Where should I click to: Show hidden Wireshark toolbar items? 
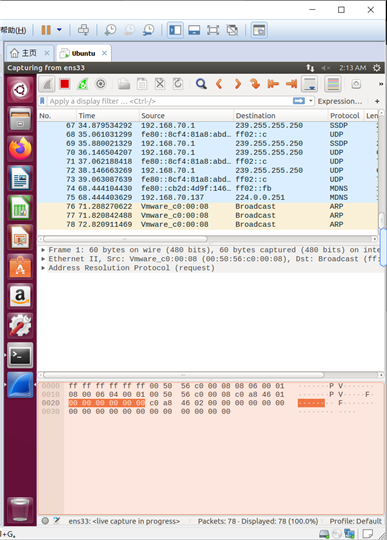[381, 84]
